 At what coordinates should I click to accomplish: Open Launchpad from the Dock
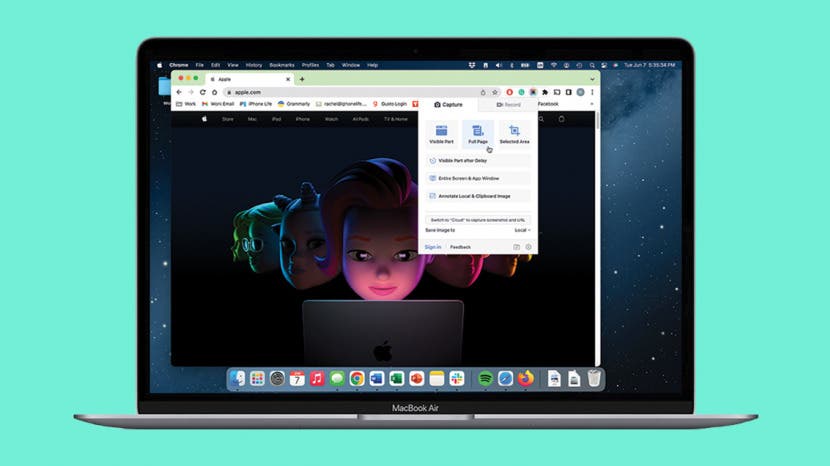257,378
